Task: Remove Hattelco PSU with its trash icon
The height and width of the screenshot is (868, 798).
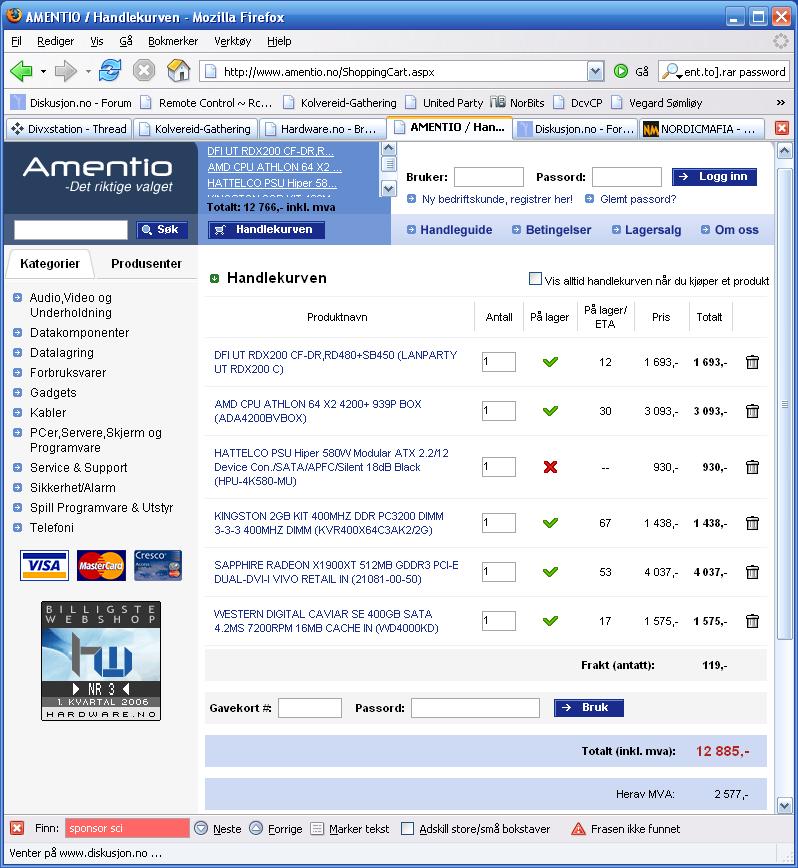Action: 752,467
